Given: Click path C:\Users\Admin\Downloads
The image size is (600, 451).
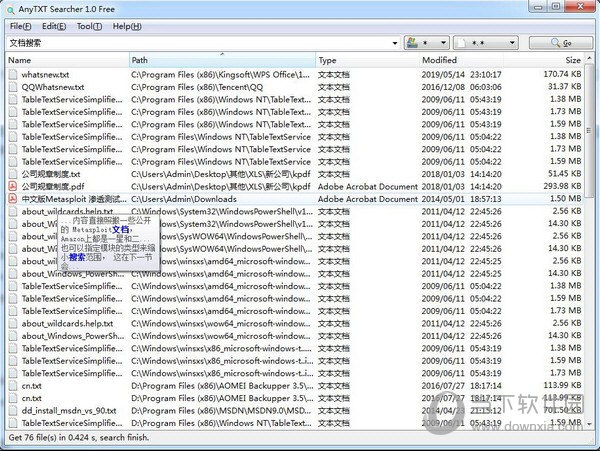Looking at the screenshot, I should 184,199.
